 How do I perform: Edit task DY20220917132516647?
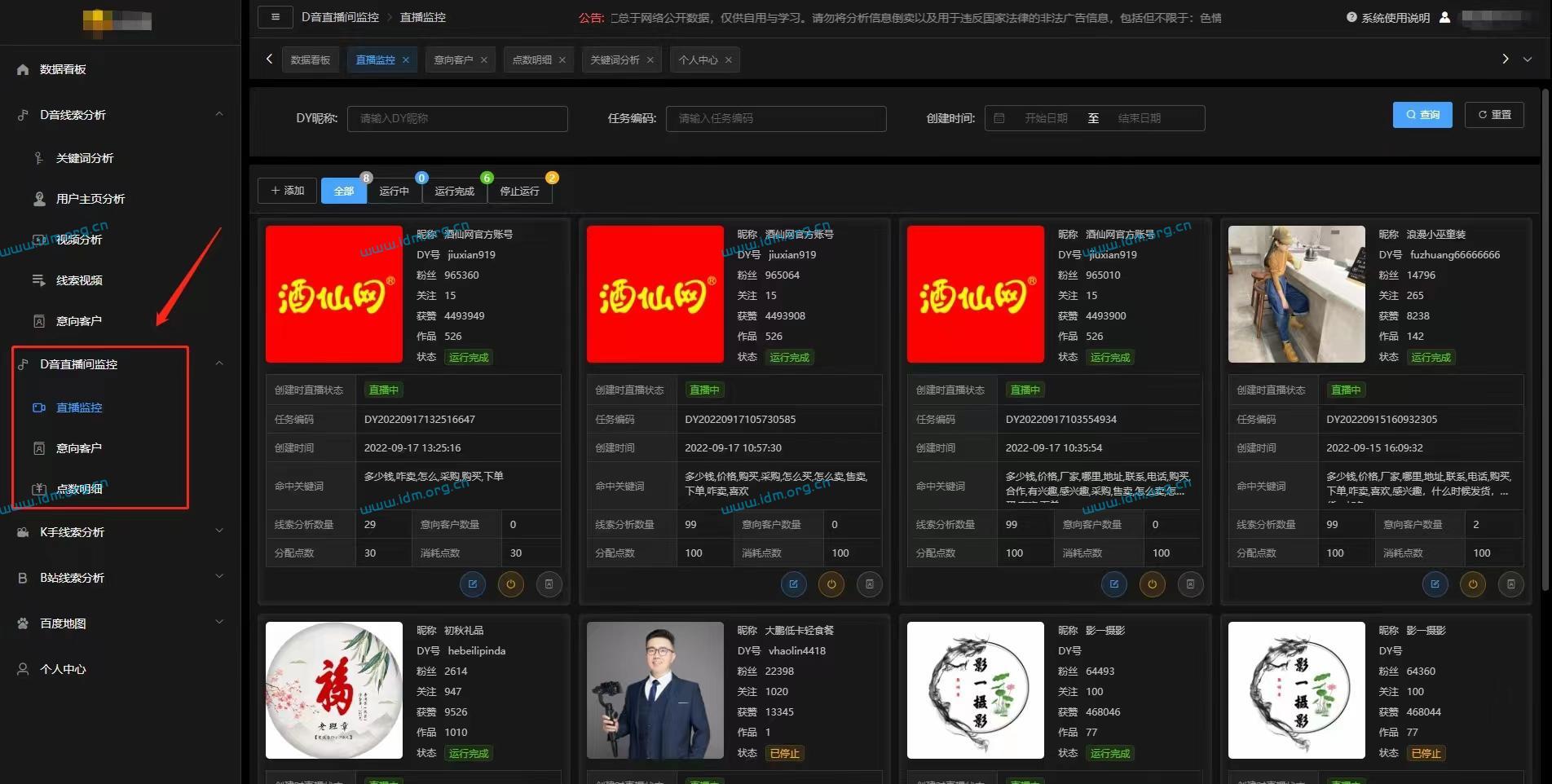[473, 584]
